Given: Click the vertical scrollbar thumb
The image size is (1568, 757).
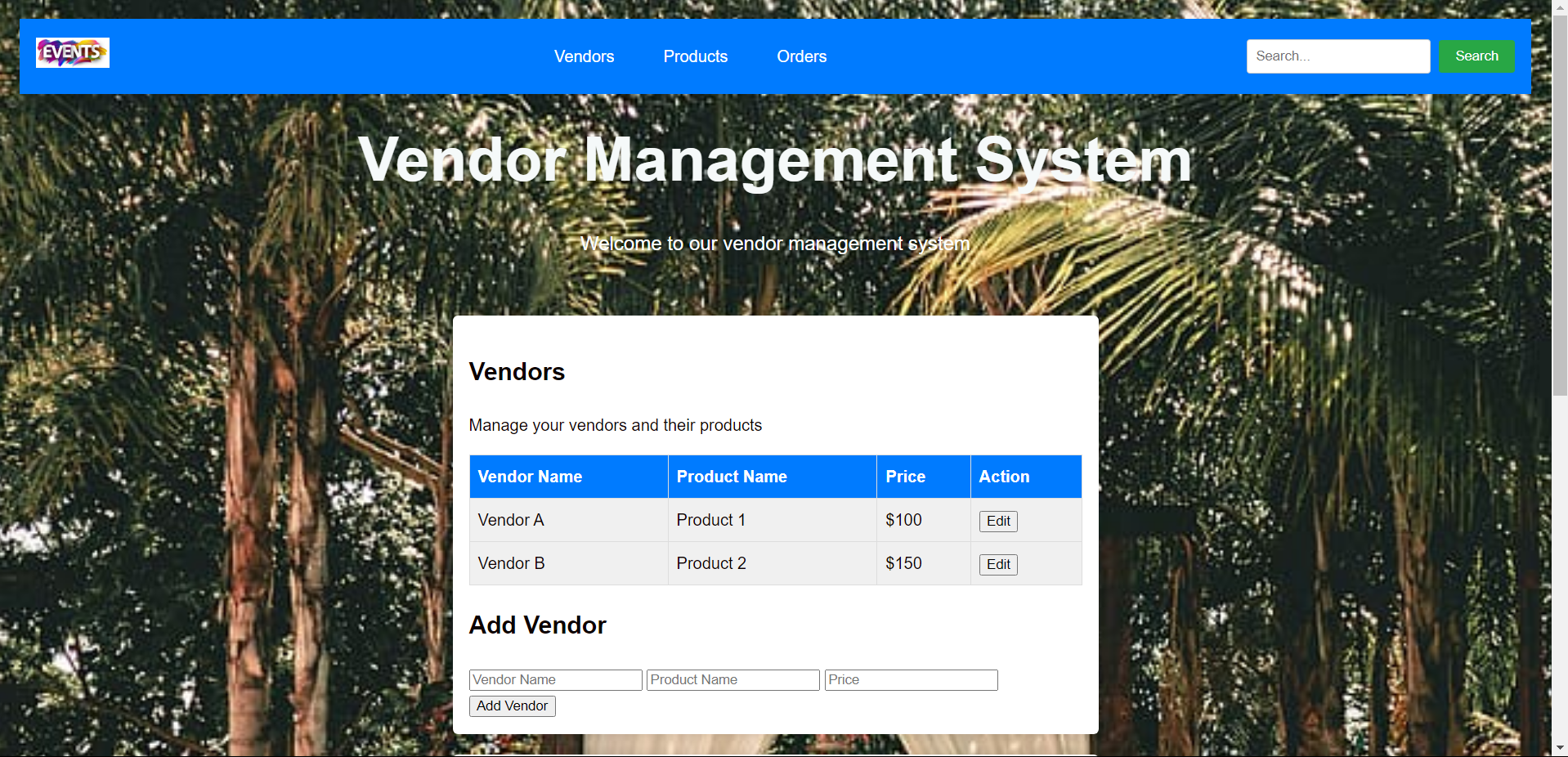Looking at the screenshot, I should pos(1560,204).
